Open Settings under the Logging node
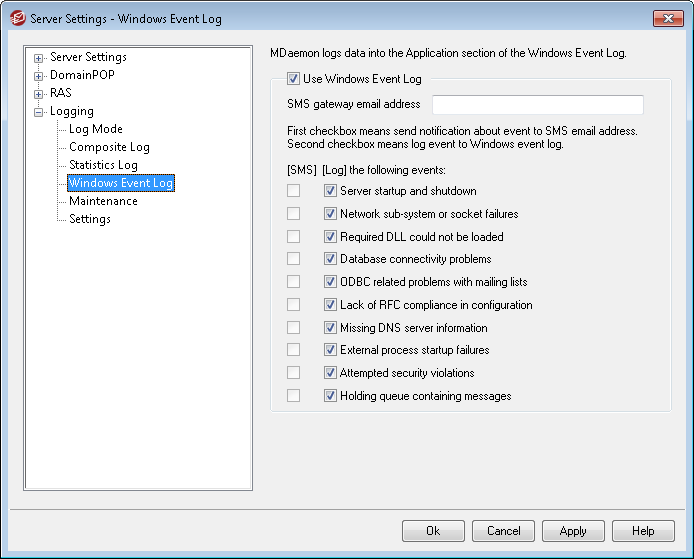The image size is (694, 559). [89, 219]
